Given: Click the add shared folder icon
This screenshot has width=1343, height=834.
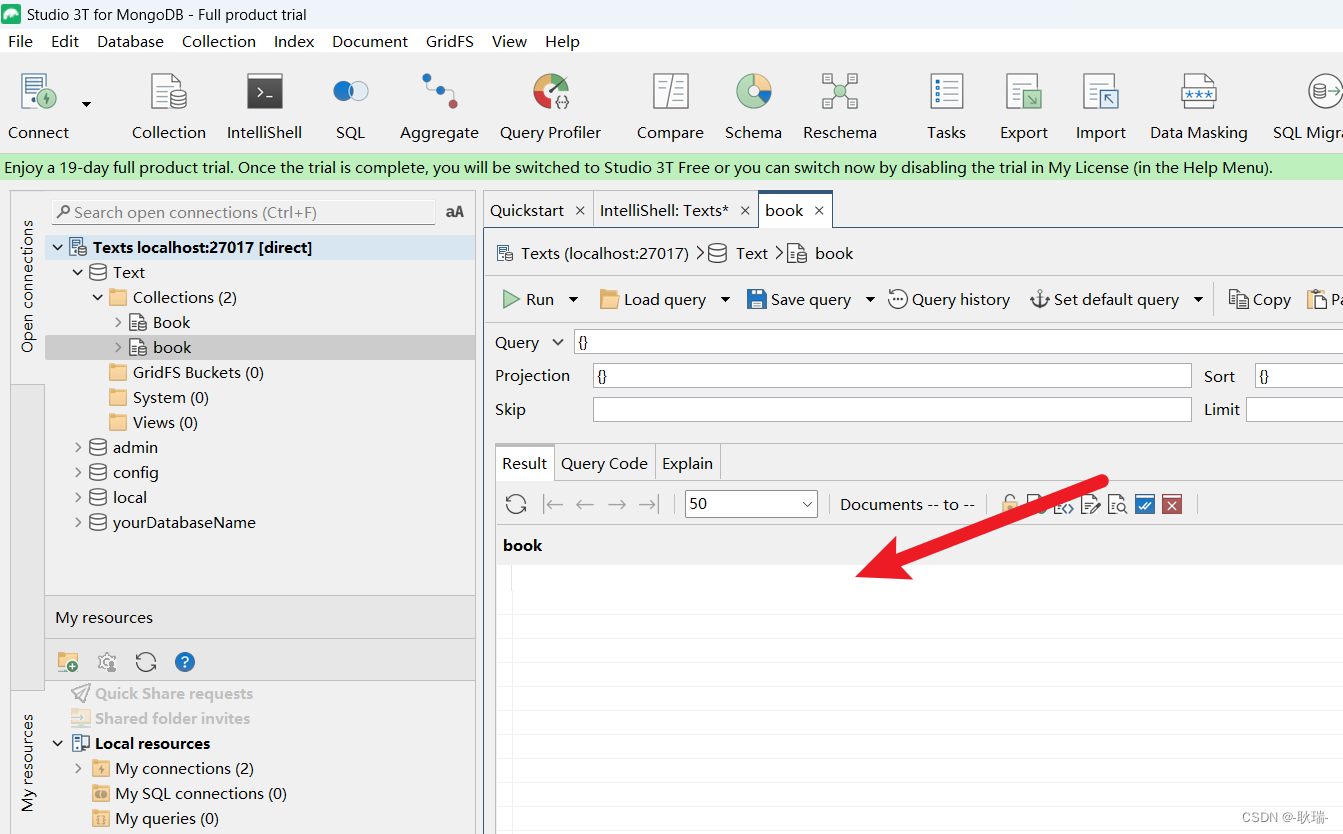Looking at the screenshot, I should pos(68,661).
